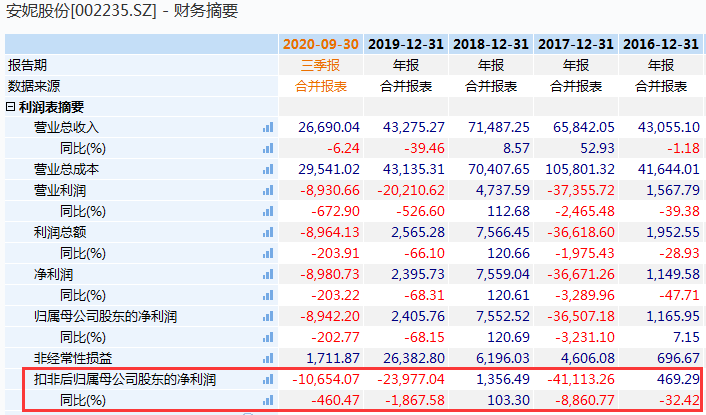Select the 营业总成本 row label
Screen dimensions: 706x415
pos(66,170)
